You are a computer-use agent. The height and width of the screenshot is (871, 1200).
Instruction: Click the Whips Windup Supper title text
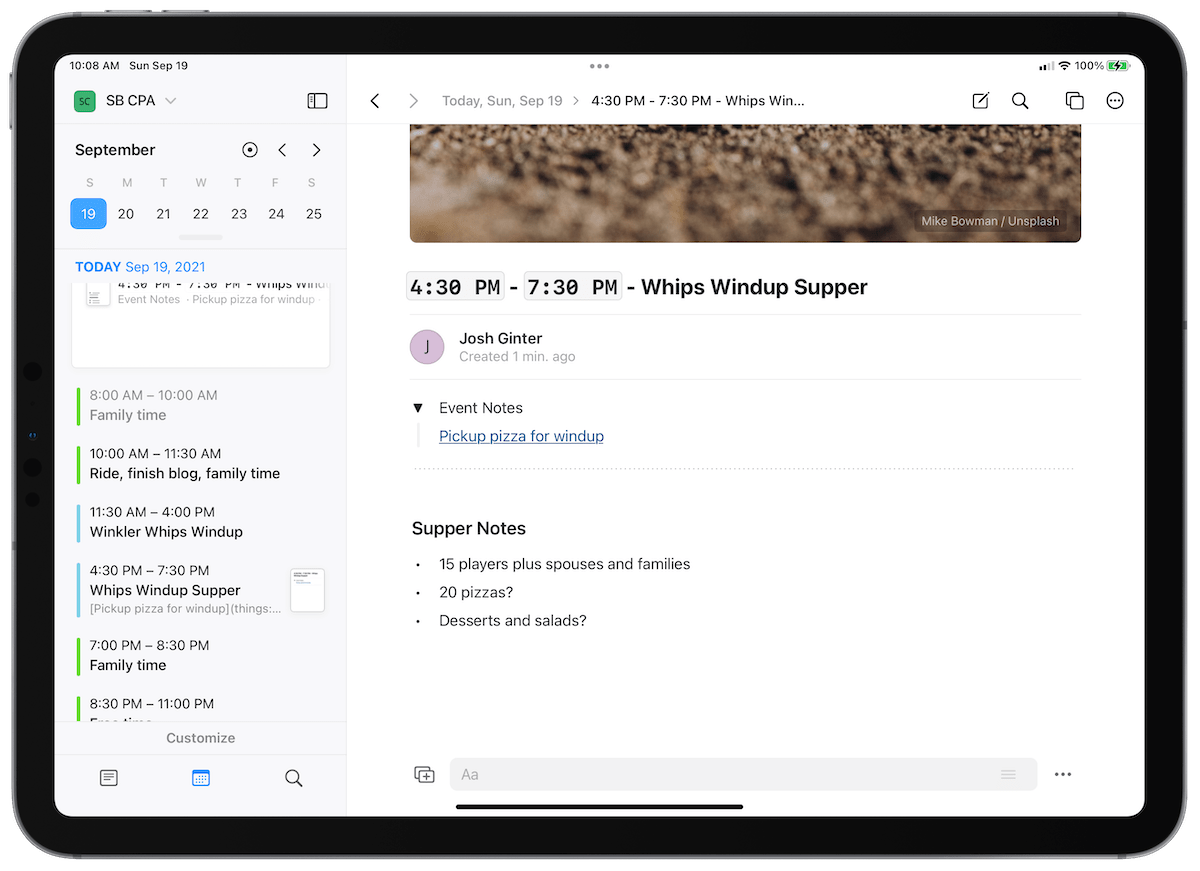(x=754, y=287)
